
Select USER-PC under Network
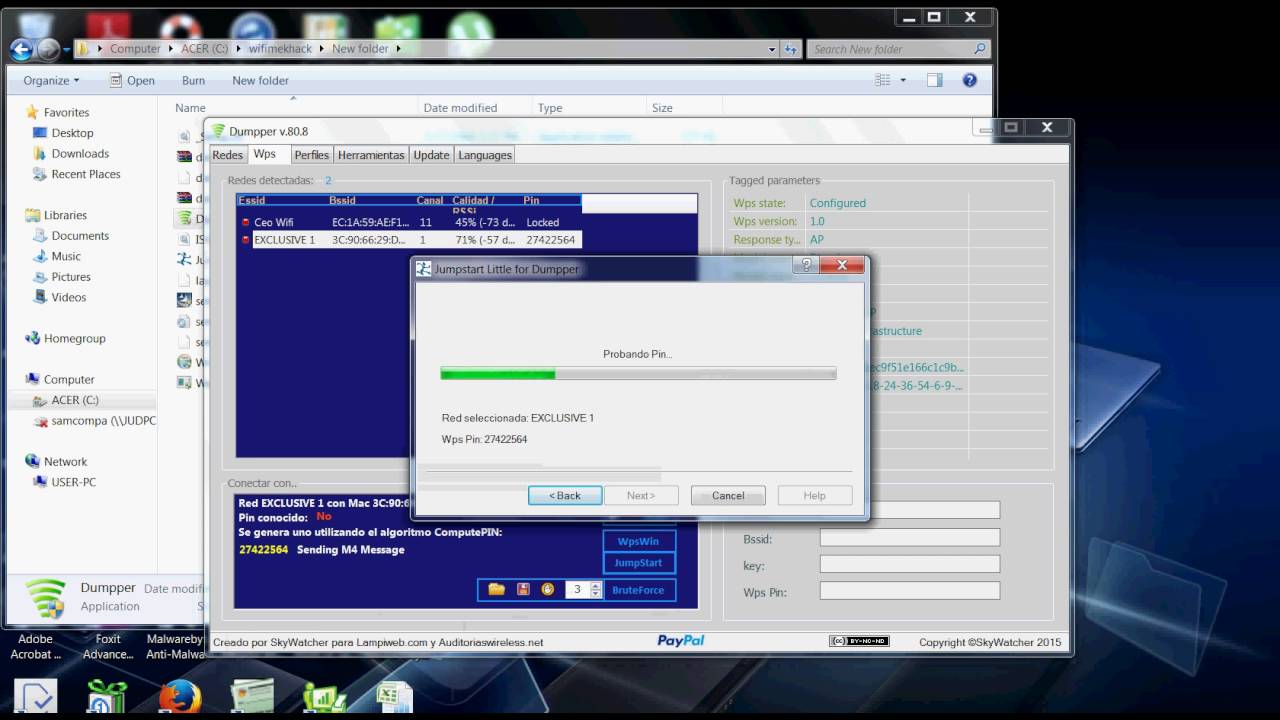pos(73,482)
